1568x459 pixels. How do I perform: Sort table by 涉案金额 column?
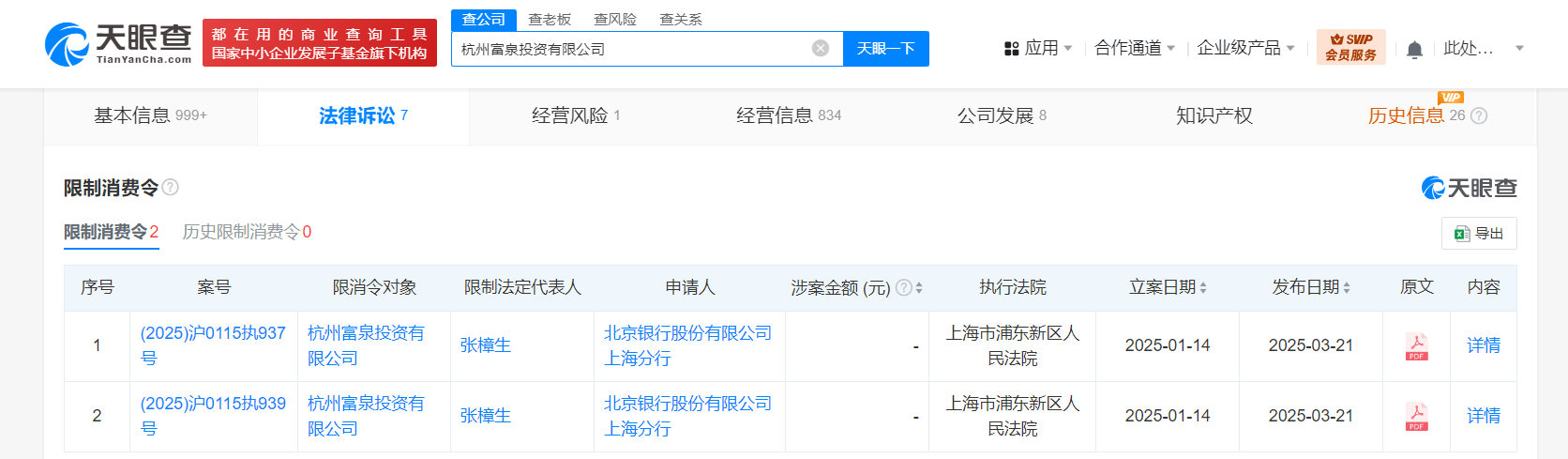(919, 288)
